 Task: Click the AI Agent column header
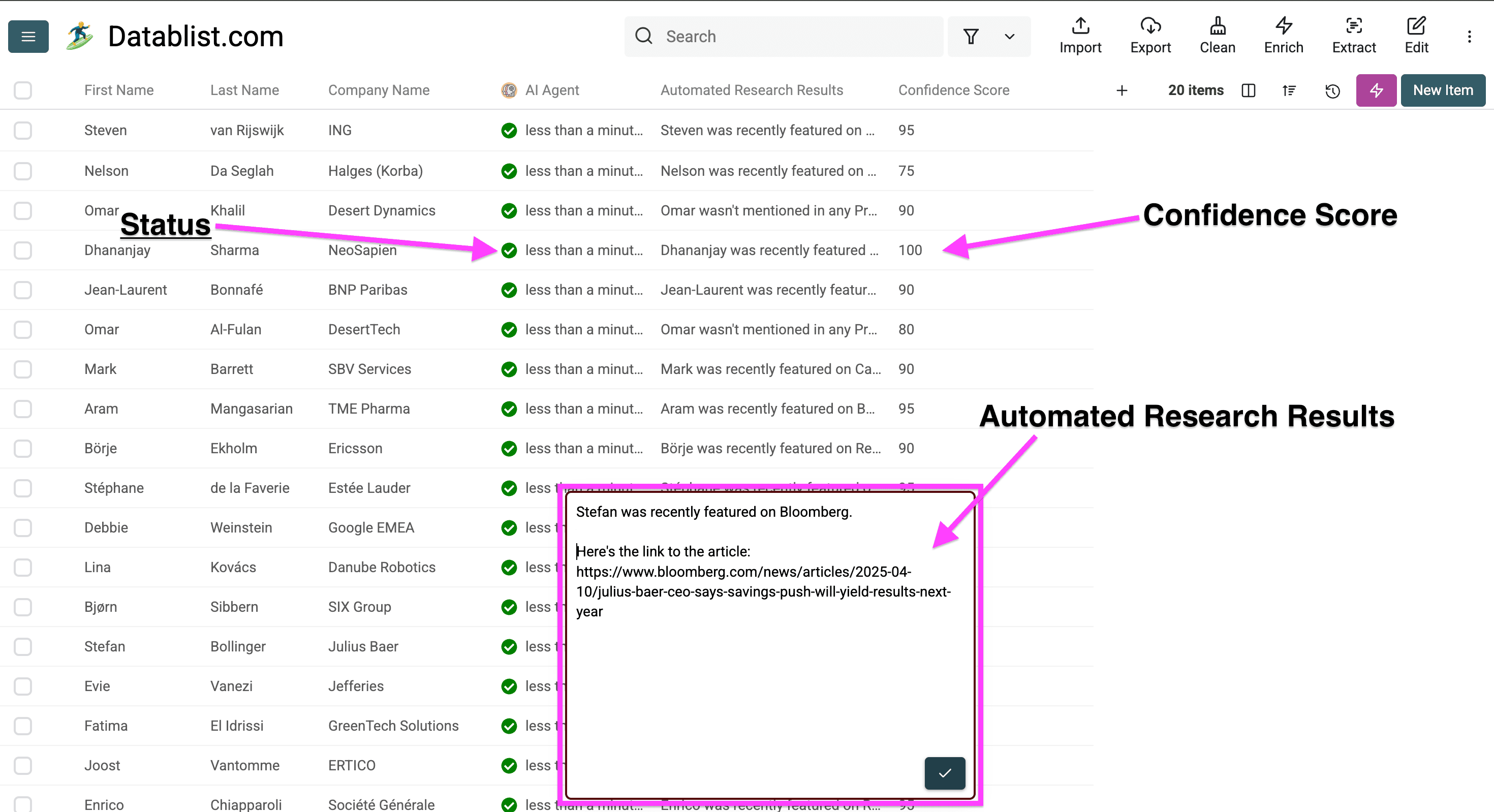tap(551, 90)
